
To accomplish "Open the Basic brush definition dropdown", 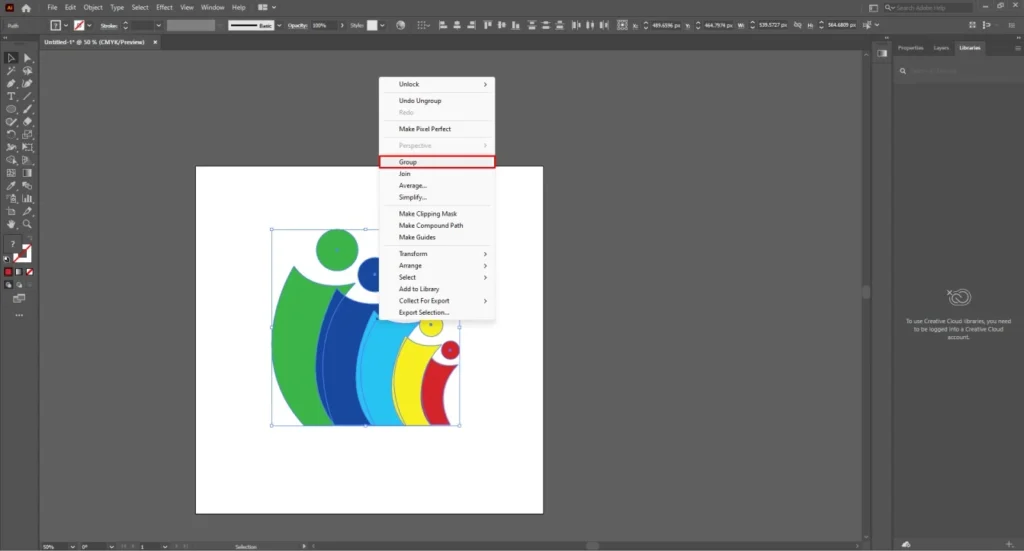I will (280, 25).
